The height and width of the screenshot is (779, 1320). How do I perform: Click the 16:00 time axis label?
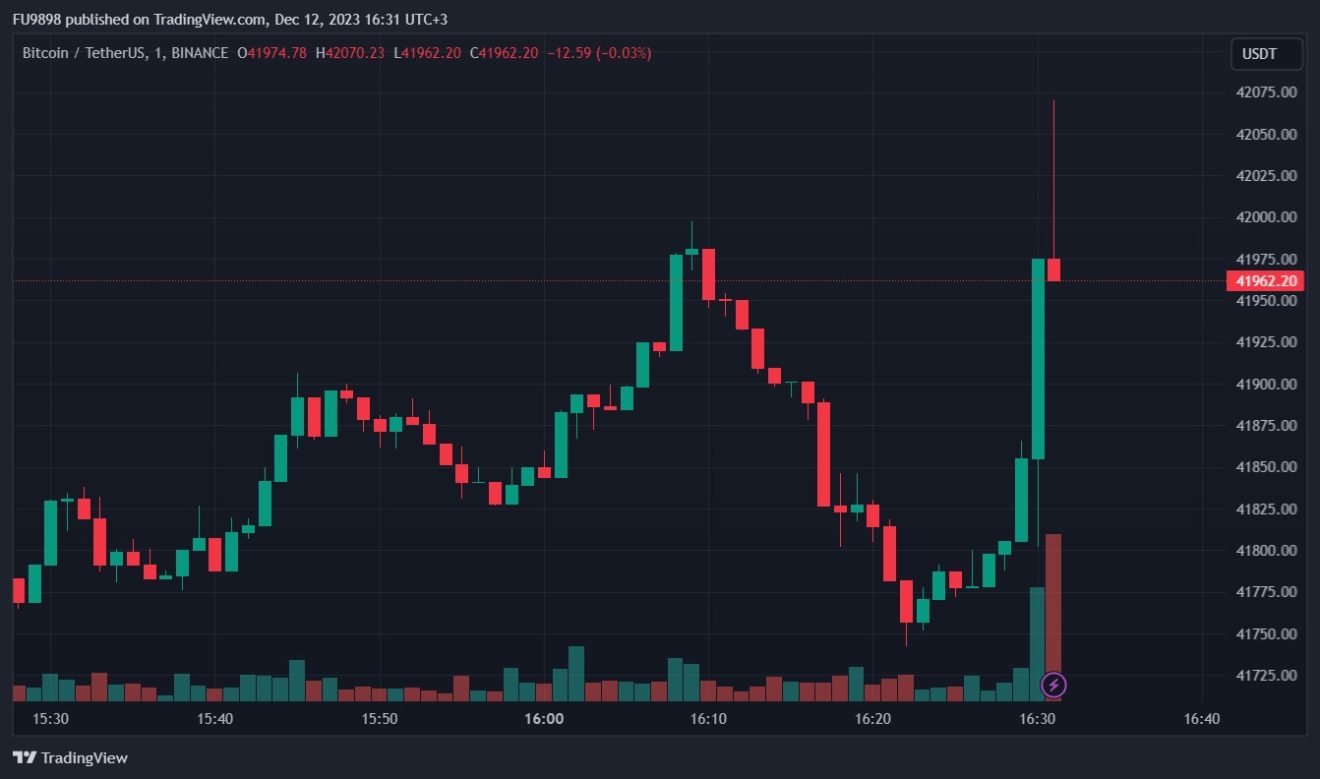(544, 719)
